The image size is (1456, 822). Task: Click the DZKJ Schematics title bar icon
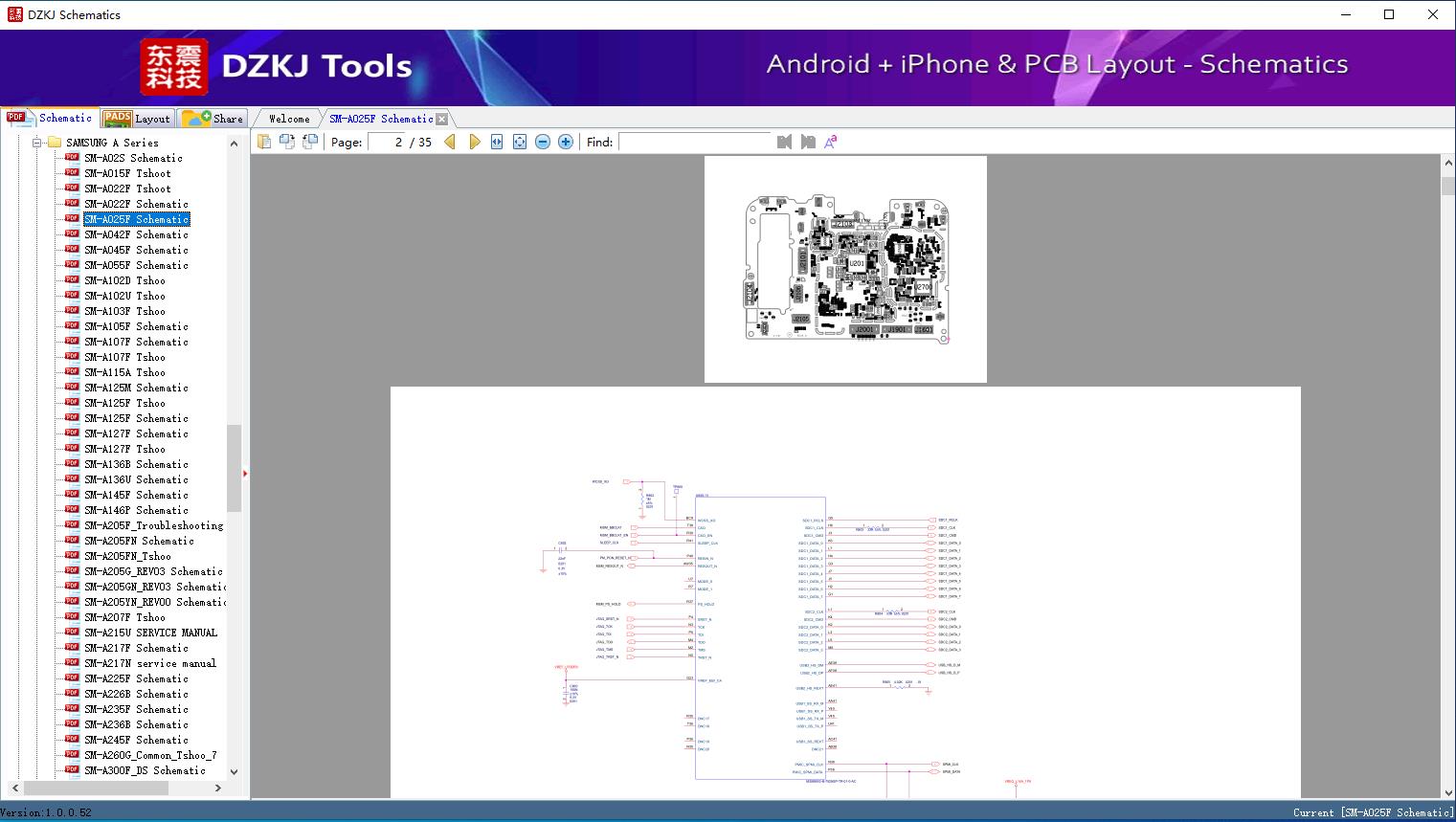[14, 14]
